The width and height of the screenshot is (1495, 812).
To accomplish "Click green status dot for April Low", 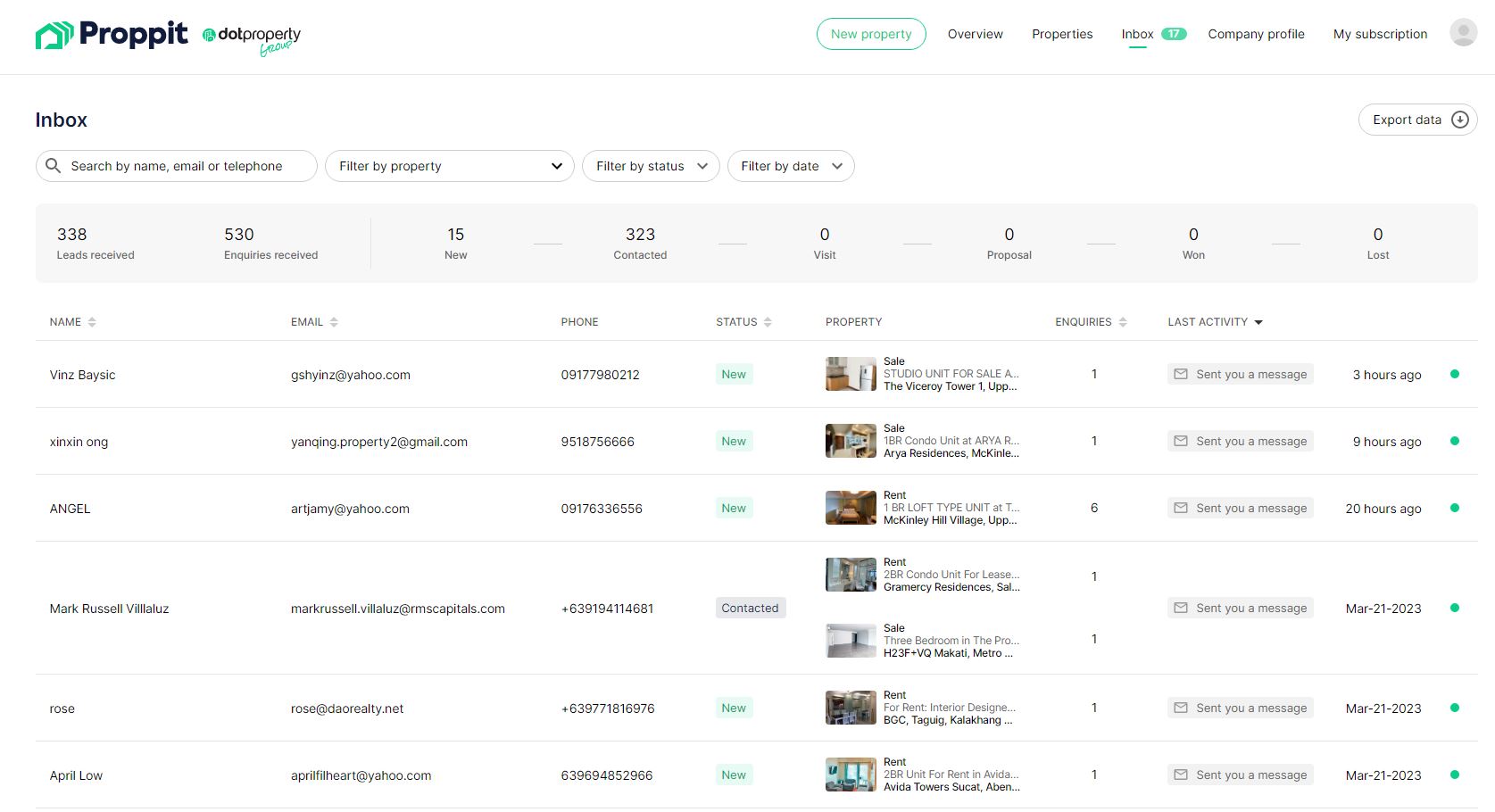I will point(1455,775).
